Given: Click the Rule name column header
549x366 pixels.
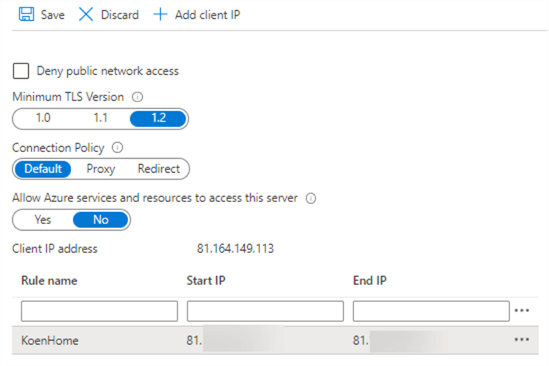Looking at the screenshot, I should click(x=49, y=281).
